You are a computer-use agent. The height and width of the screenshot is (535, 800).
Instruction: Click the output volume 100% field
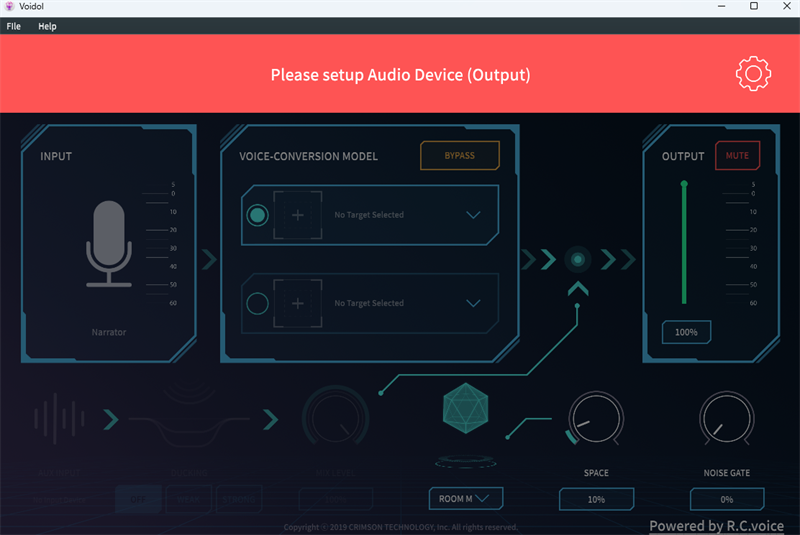coord(686,332)
